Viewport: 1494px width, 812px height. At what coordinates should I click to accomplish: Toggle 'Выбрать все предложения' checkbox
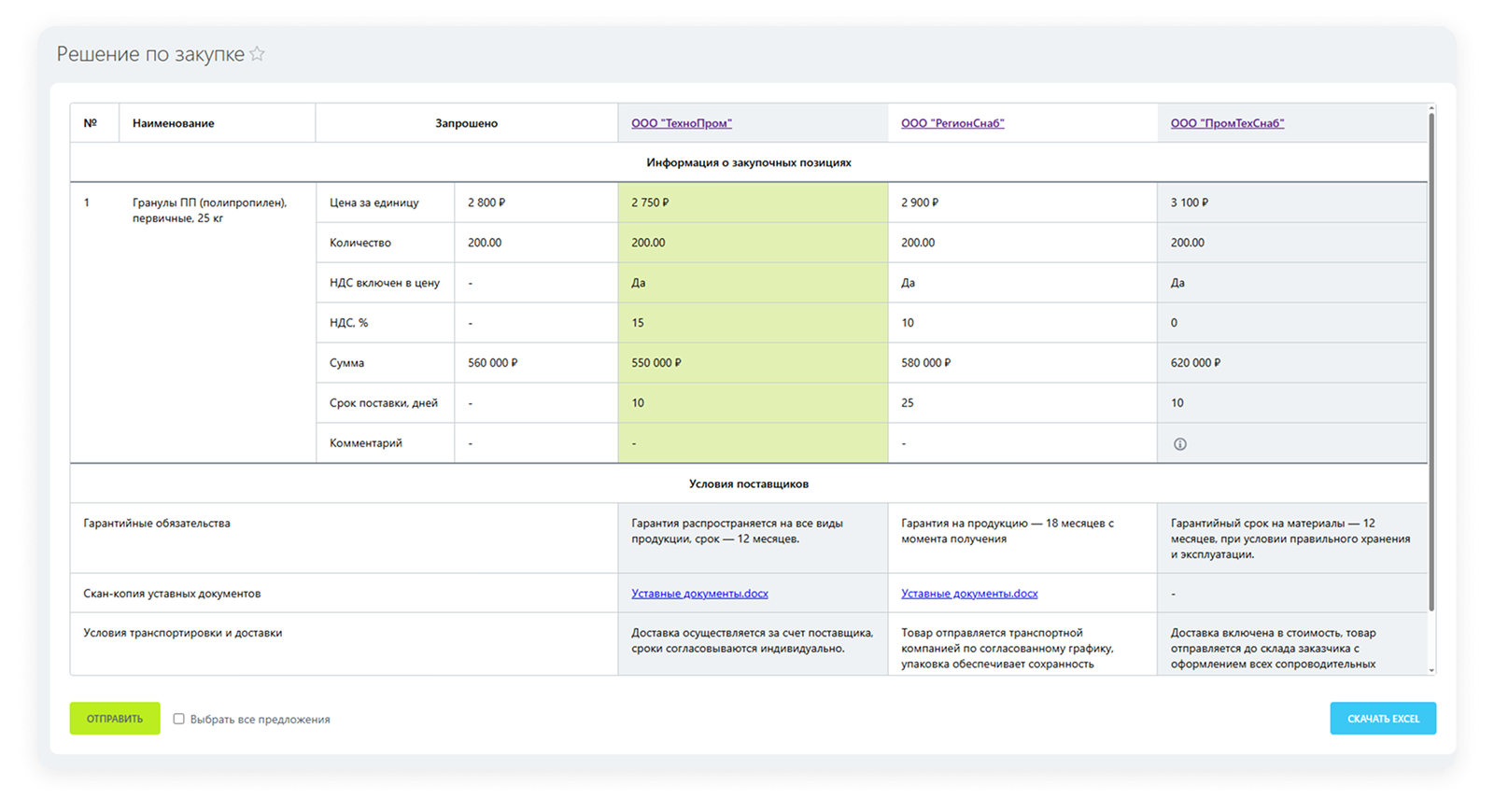click(x=178, y=719)
